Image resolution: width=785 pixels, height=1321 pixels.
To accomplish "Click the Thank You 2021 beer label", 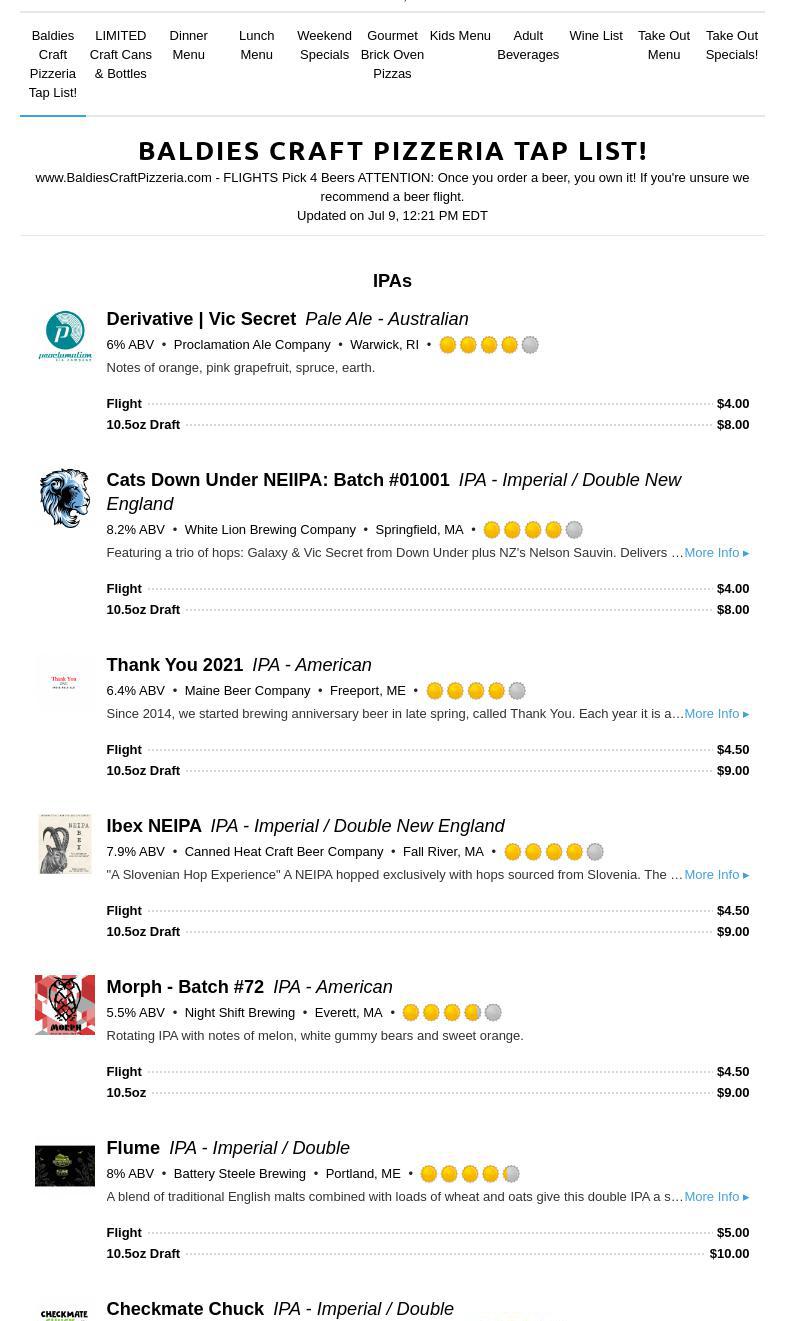I will (x=65, y=683).
